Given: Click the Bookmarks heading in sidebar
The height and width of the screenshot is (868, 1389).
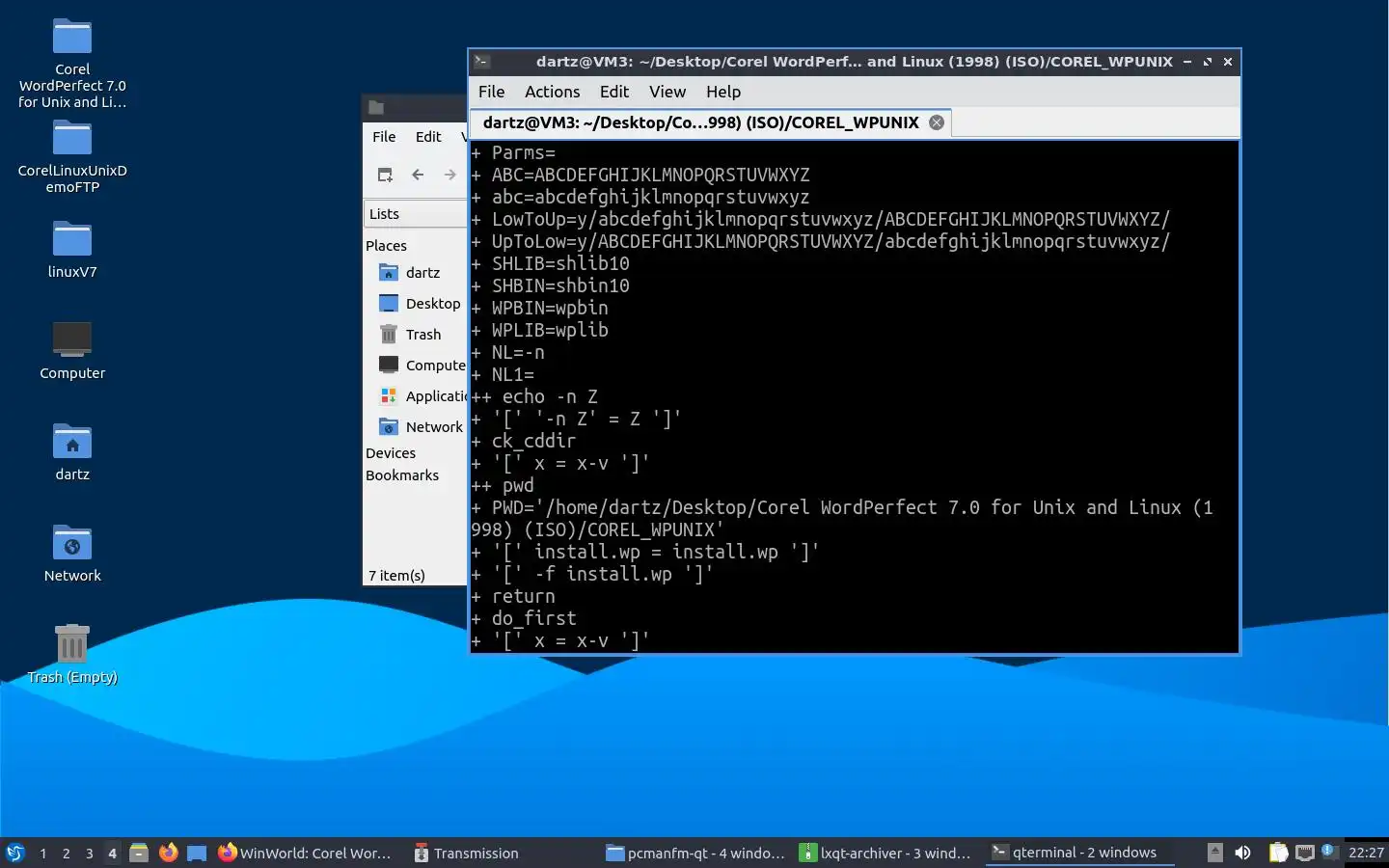Looking at the screenshot, I should pyautogui.click(x=402, y=475).
